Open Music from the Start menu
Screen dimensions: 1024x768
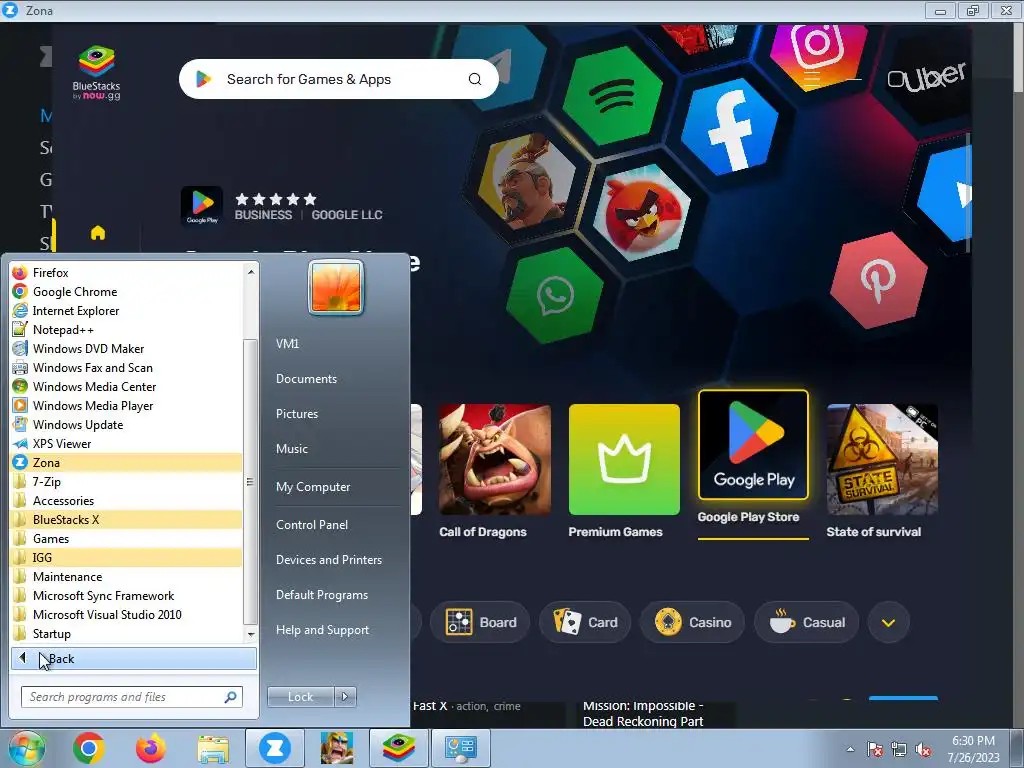click(x=291, y=449)
